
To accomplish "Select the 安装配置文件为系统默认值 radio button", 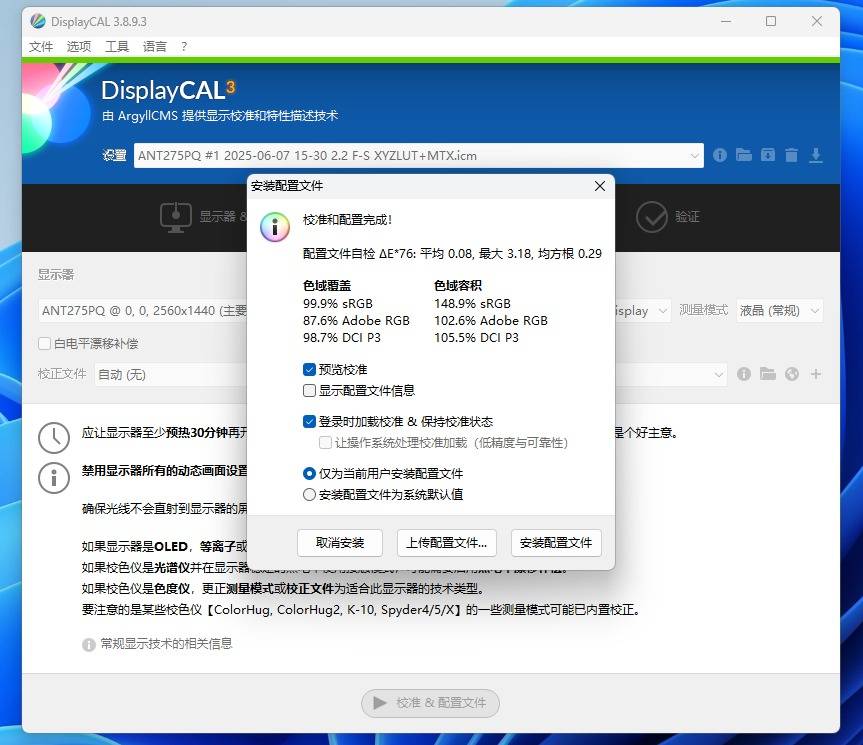I will pyautogui.click(x=310, y=495).
